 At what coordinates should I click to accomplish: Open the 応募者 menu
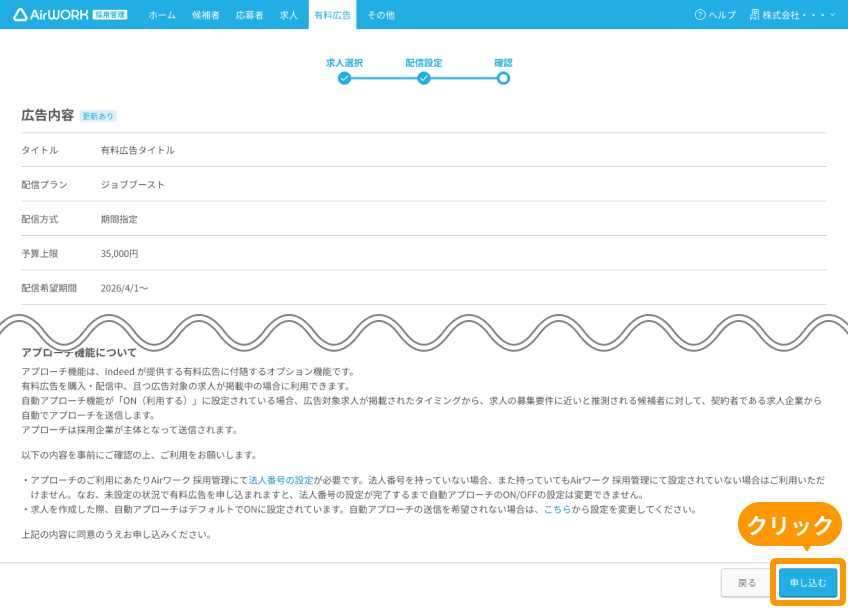(x=249, y=15)
